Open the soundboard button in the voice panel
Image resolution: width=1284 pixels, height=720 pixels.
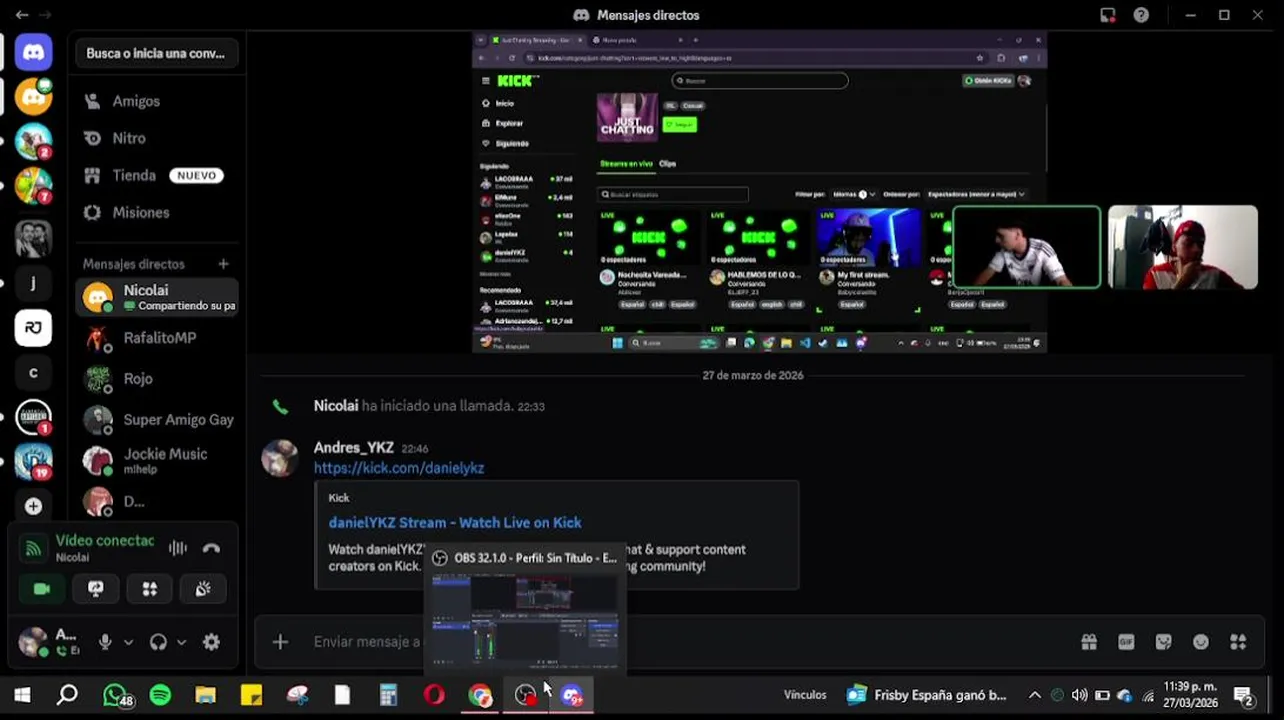[x=203, y=589]
